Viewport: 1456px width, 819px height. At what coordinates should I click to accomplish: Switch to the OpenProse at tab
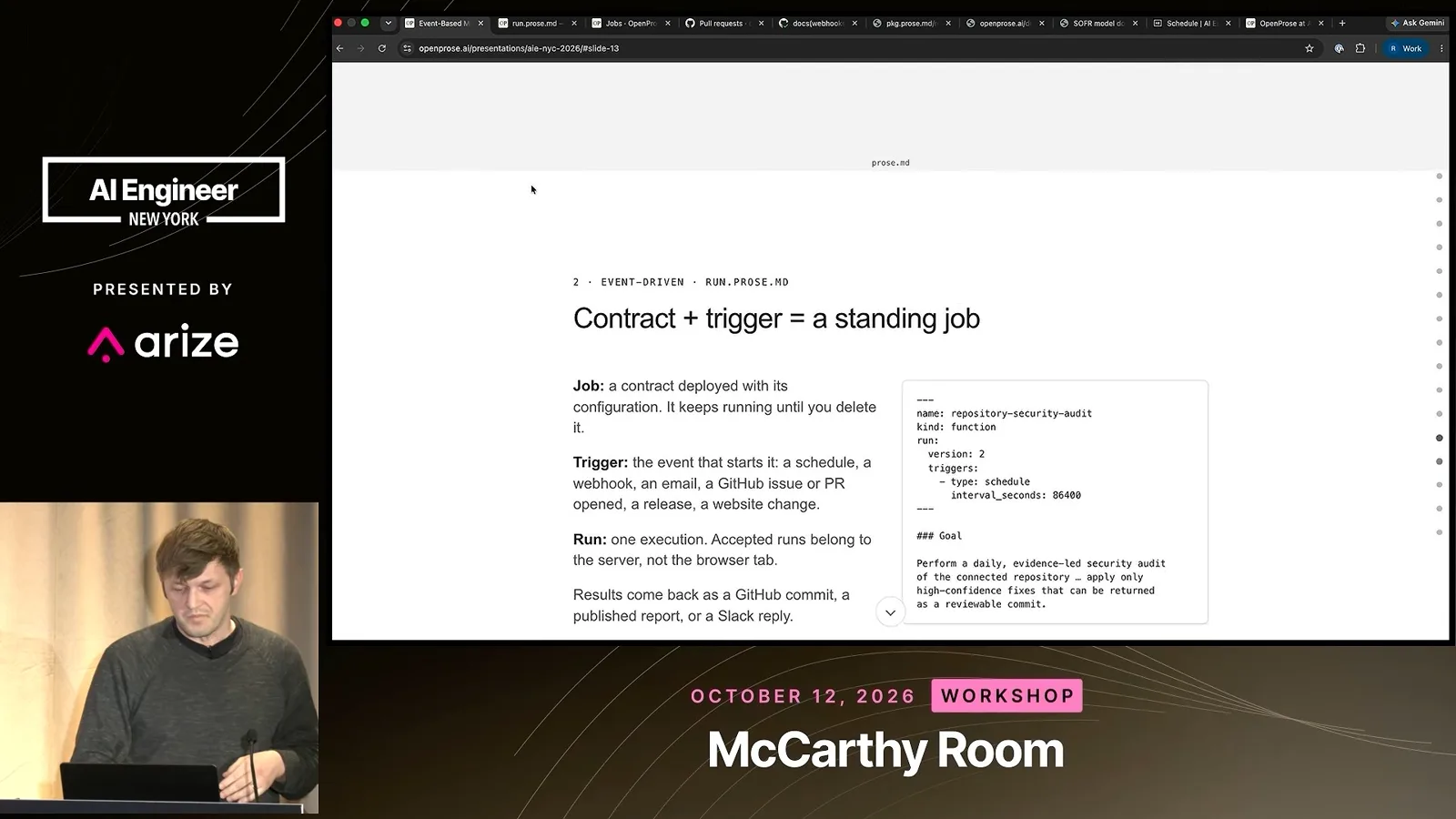coord(1284,24)
